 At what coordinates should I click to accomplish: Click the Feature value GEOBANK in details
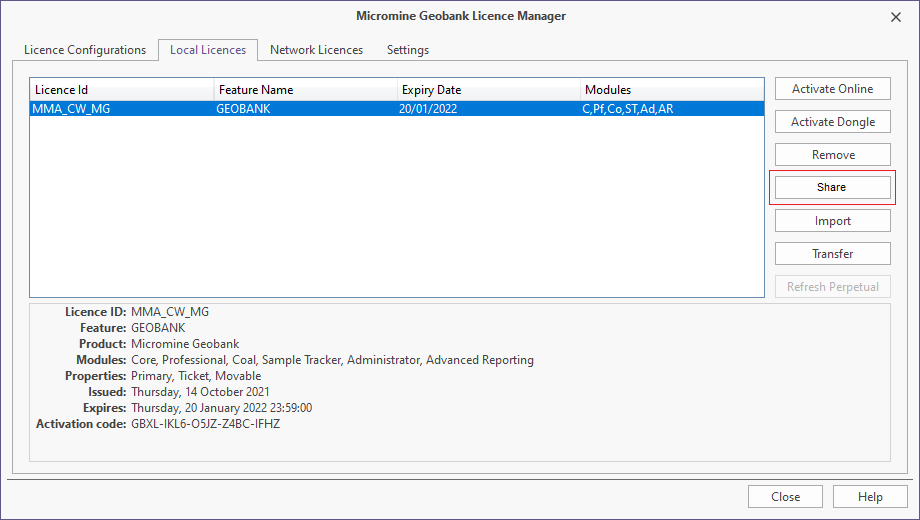point(158,327)
